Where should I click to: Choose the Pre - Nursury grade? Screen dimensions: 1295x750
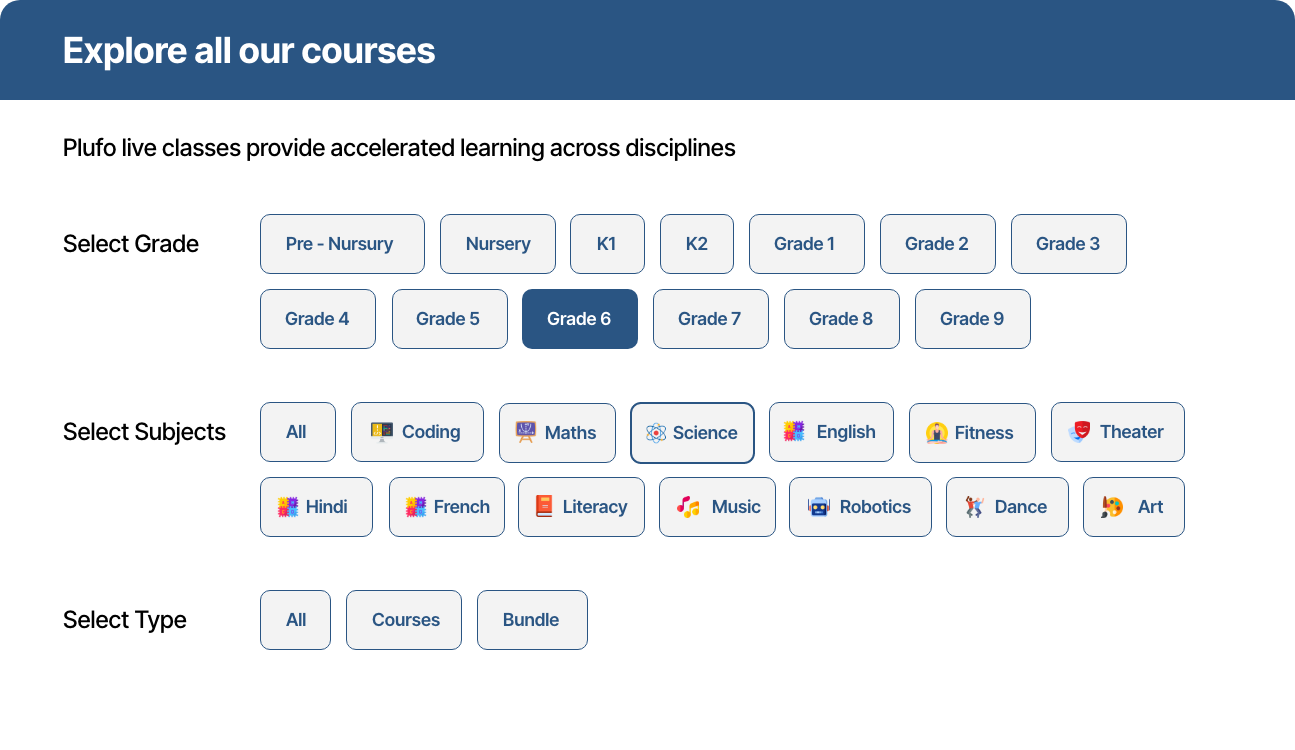coord(341,244)
